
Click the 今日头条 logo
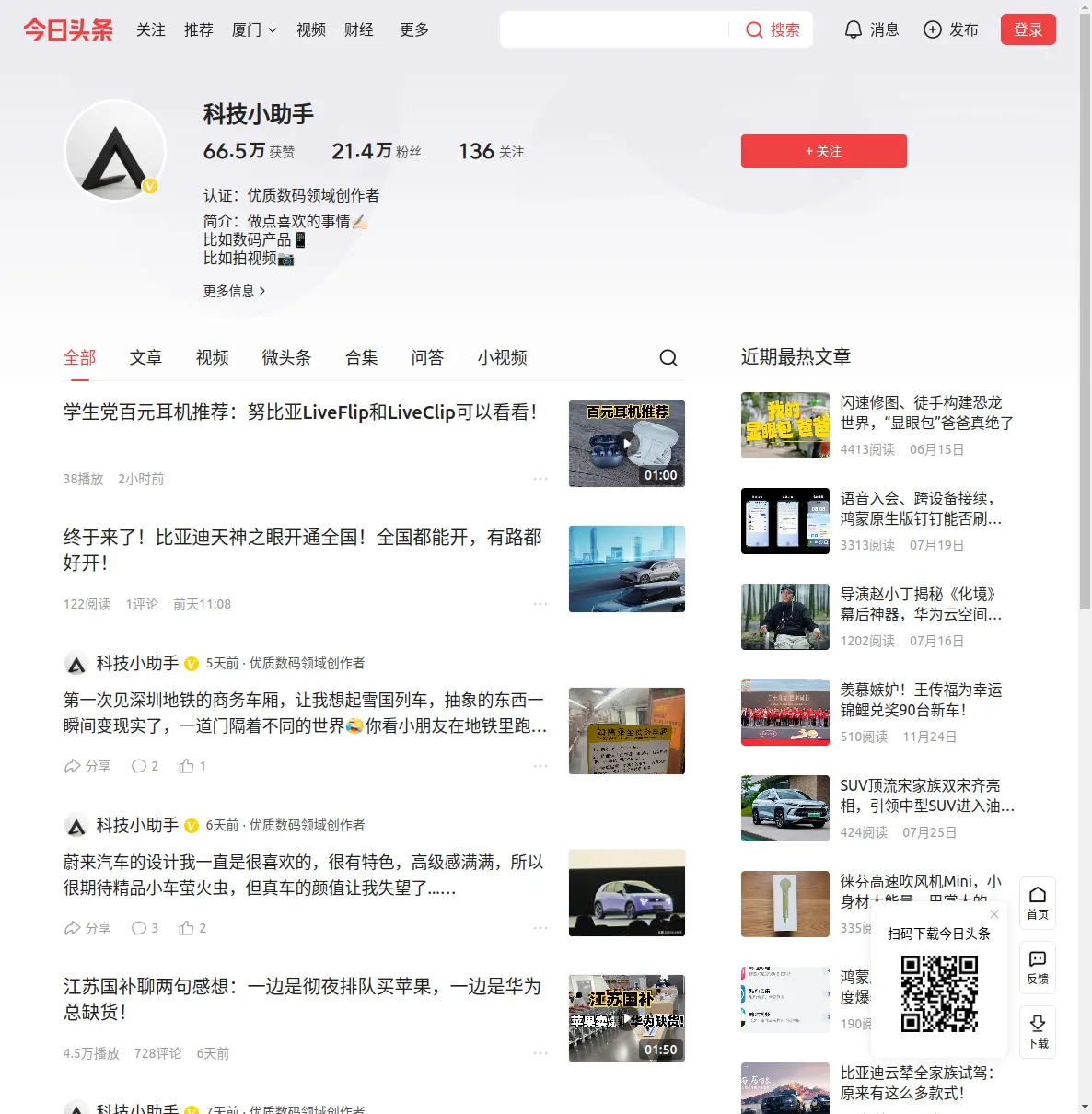click(68, 29)
